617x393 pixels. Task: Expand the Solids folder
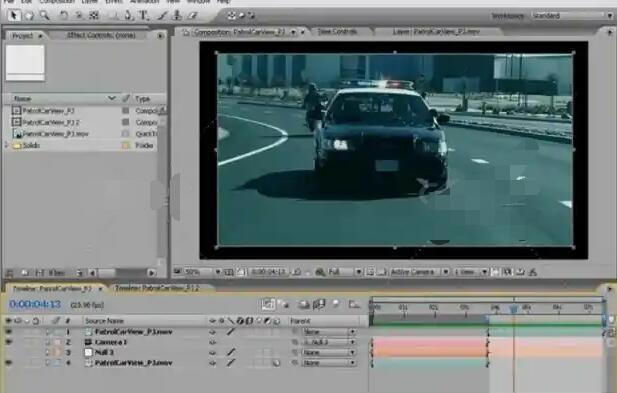tap(6, 145)
